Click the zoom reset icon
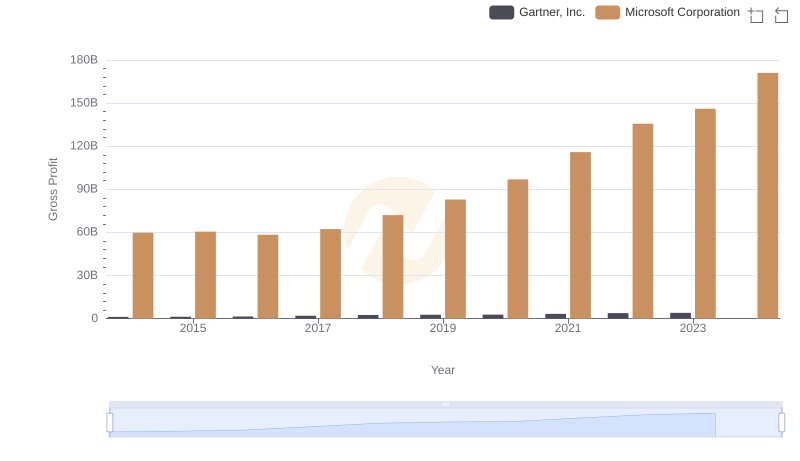Viewport: 800px width, 461px height. coord(781,15)
